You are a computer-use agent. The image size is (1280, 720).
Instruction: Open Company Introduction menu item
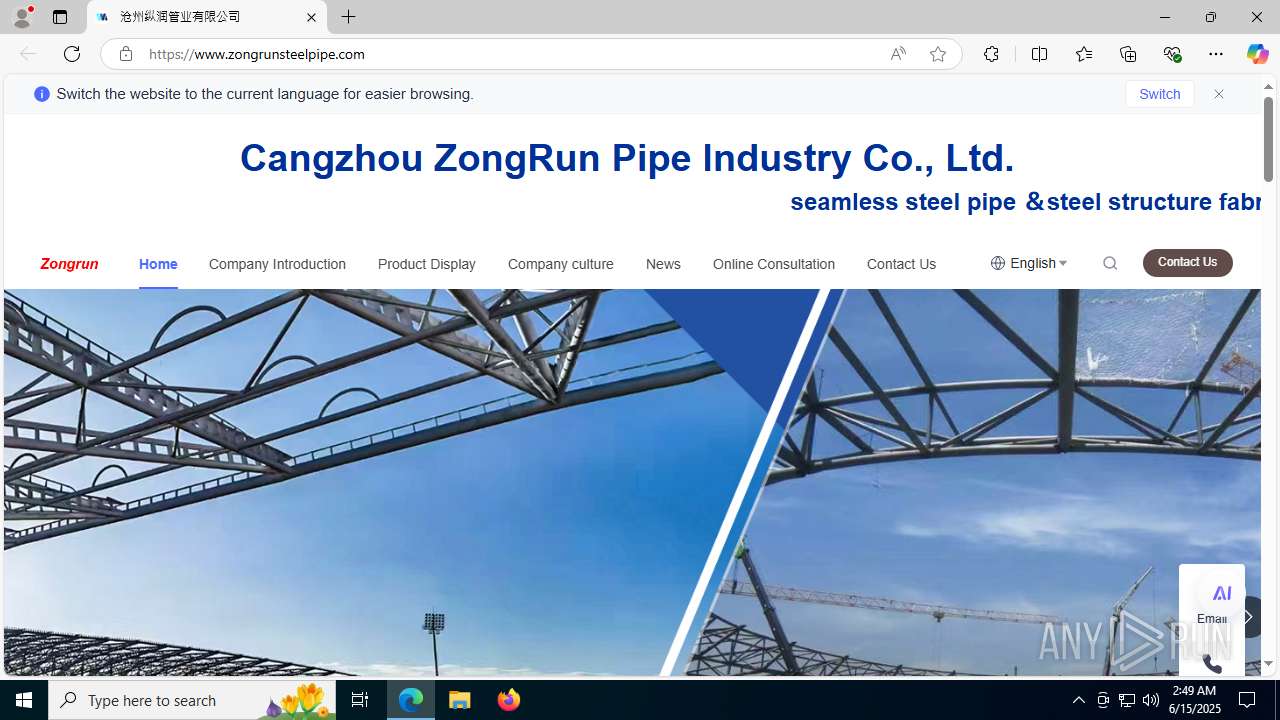[277, 264]
